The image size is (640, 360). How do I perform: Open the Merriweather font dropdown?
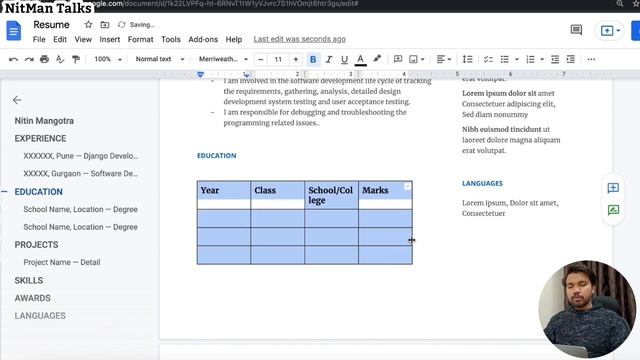[223, 60]
